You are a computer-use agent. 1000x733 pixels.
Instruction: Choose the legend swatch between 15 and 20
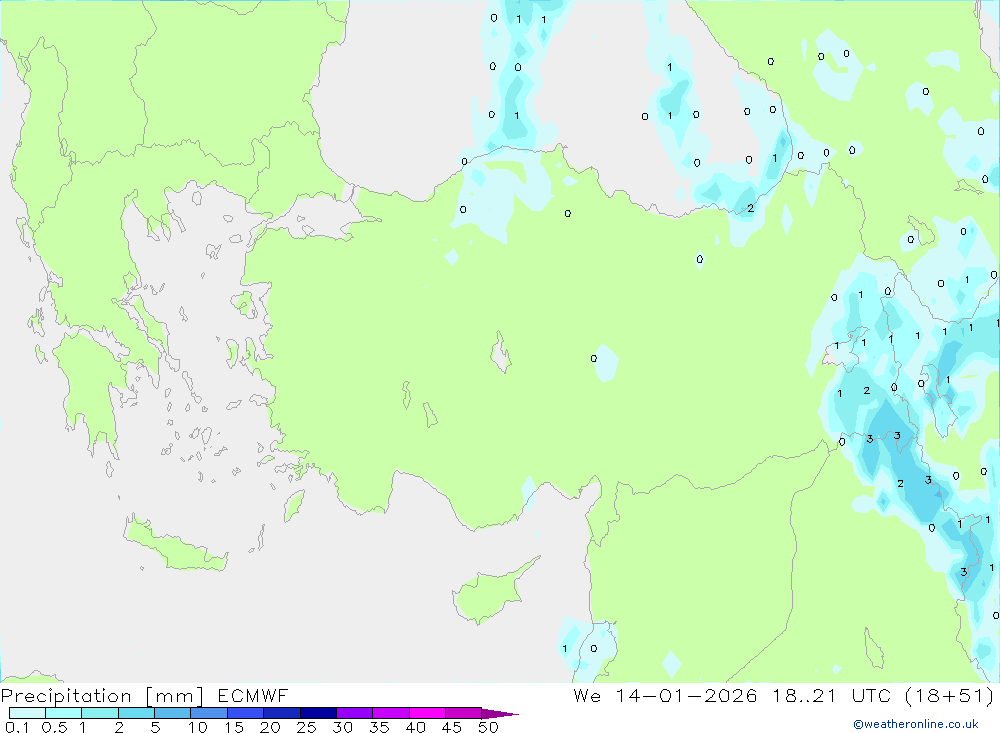coord(245,713)
